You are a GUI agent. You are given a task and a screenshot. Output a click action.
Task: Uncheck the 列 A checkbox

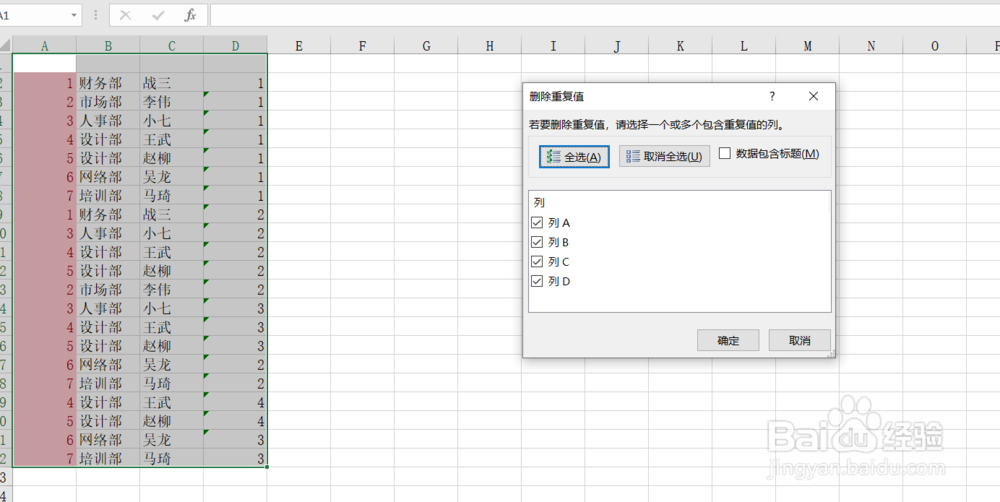[536, 223]
